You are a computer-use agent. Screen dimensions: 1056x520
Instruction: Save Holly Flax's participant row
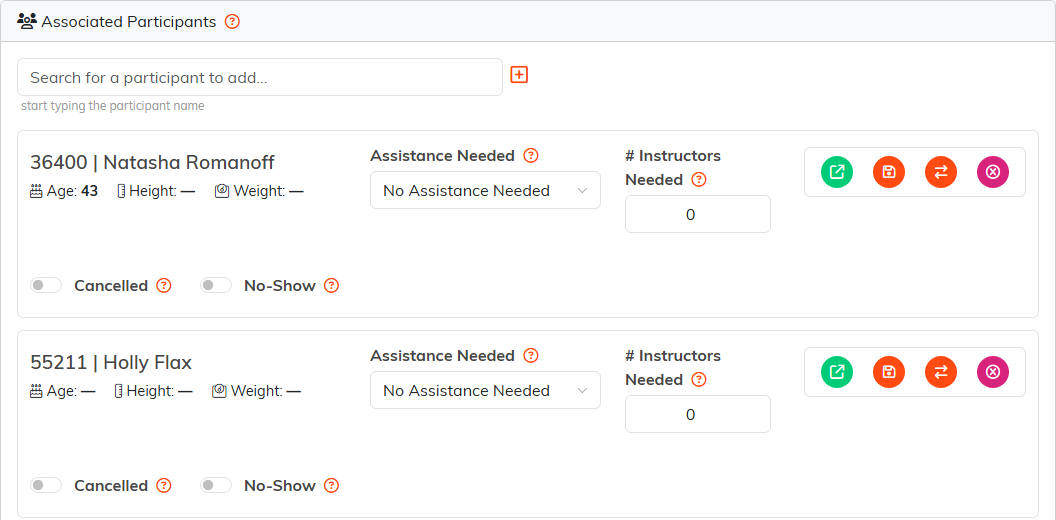coord(889,372)
